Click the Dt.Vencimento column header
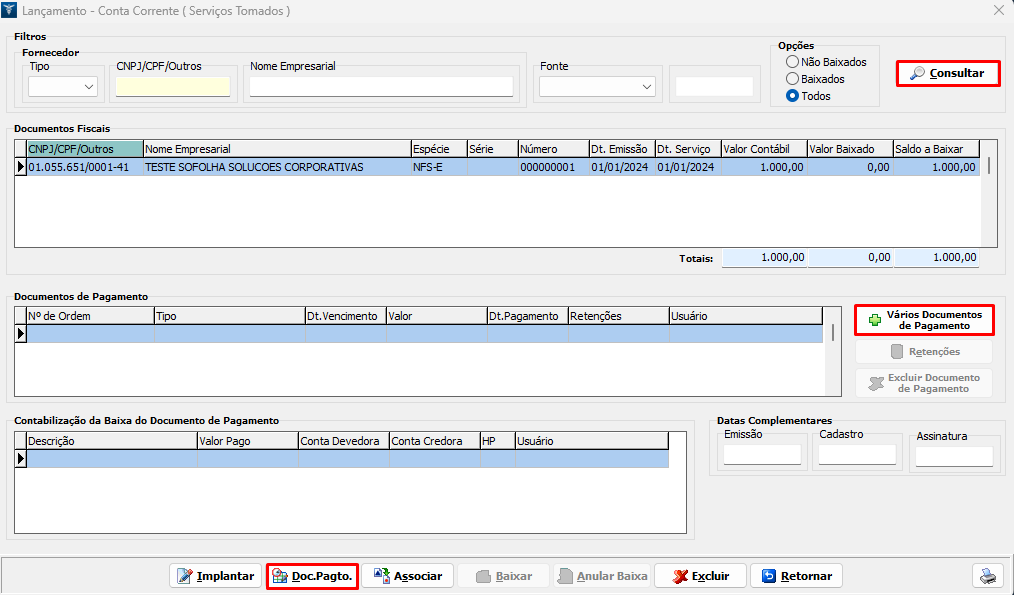This screenshot has height=595, width=1014. [x=345, y=316]
